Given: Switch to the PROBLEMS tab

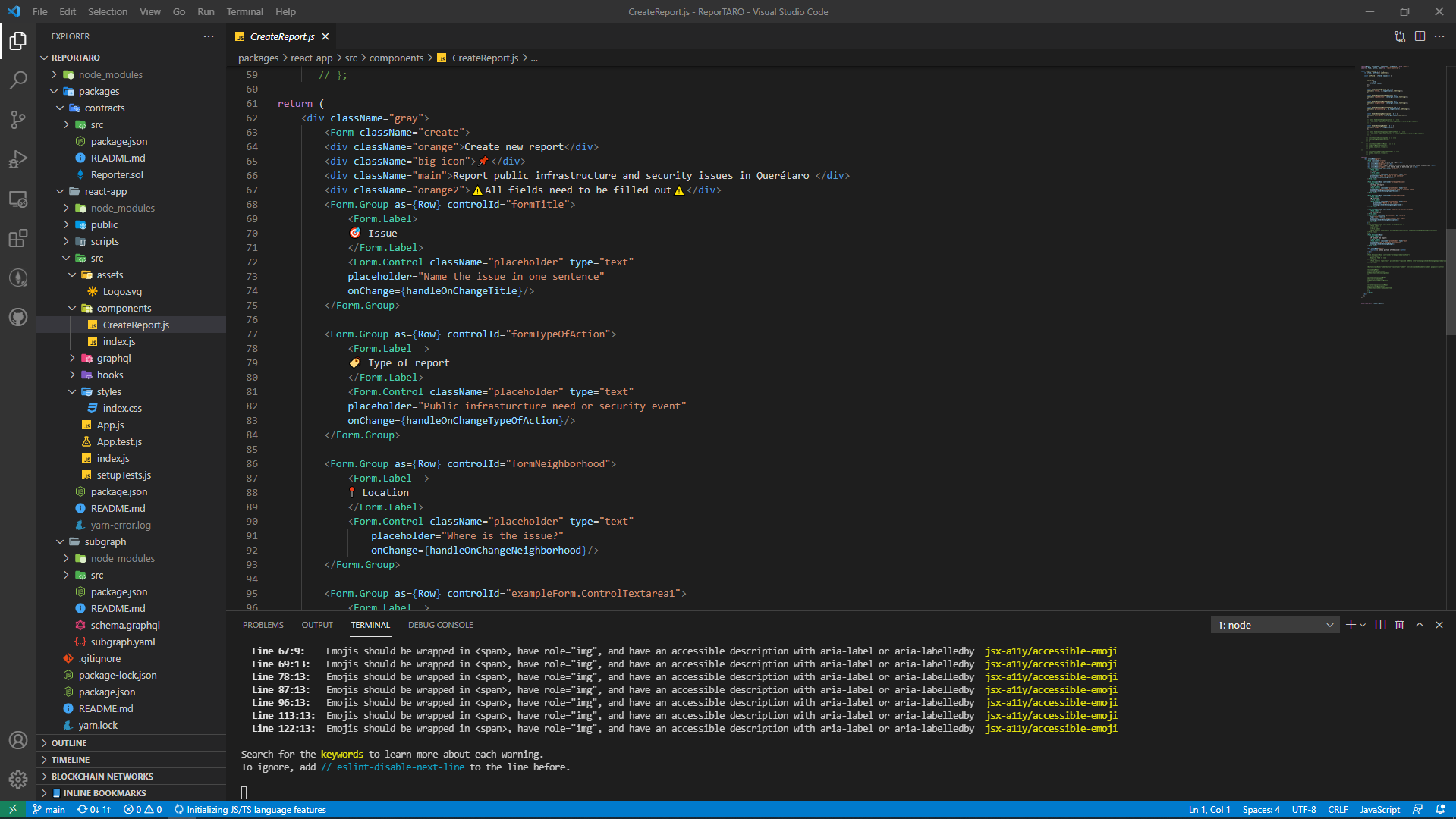Looking at the screenshot, I should (263, 625).
